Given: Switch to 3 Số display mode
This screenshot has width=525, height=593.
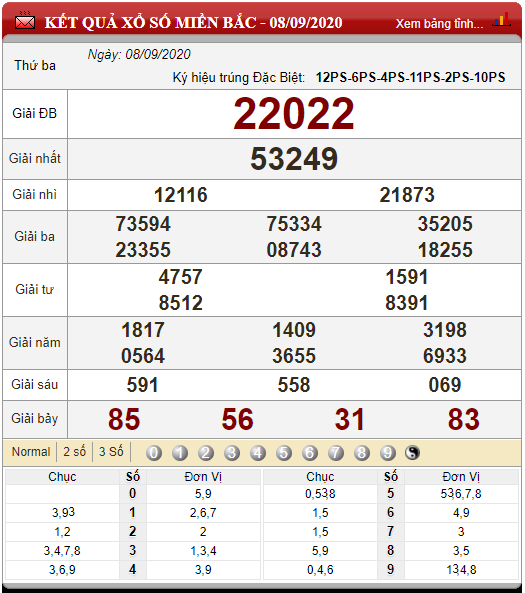Looking at the screenshot, I should [x=111, y=452].
